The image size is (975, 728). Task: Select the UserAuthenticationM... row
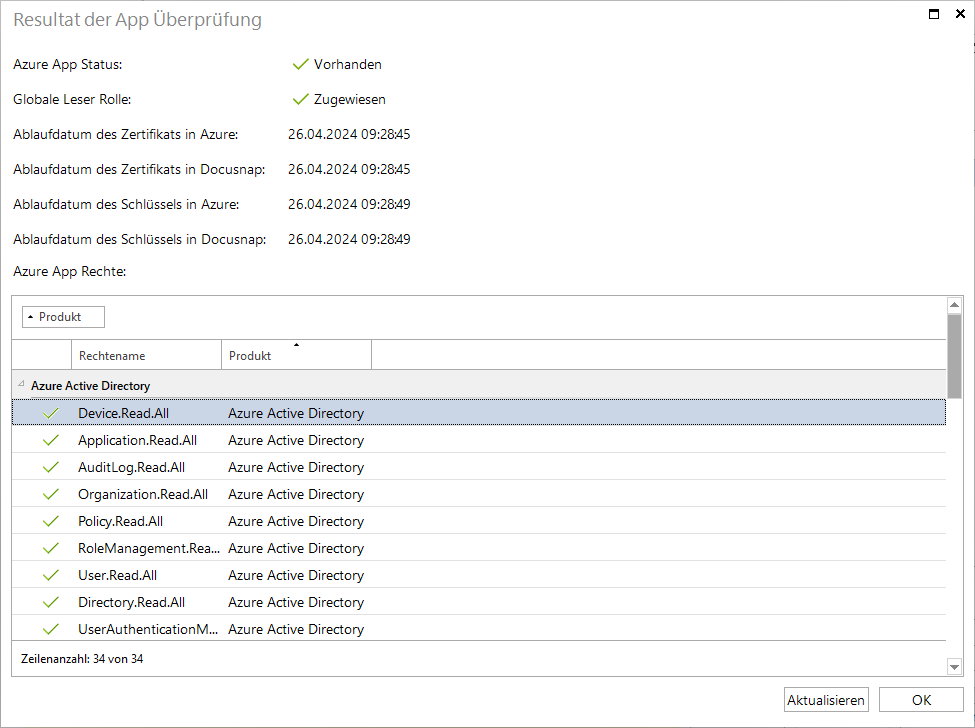pos(479,629)
